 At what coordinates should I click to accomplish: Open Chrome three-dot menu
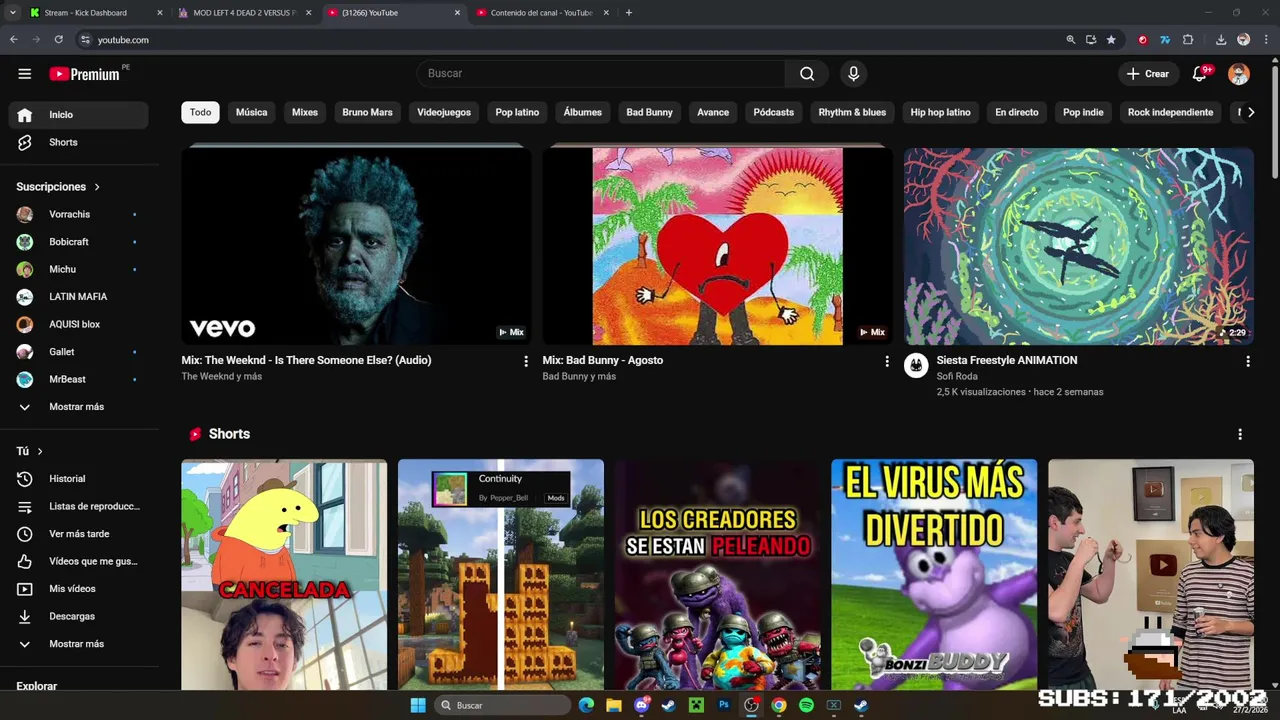pyautogui.click(x=1265, y=40)
